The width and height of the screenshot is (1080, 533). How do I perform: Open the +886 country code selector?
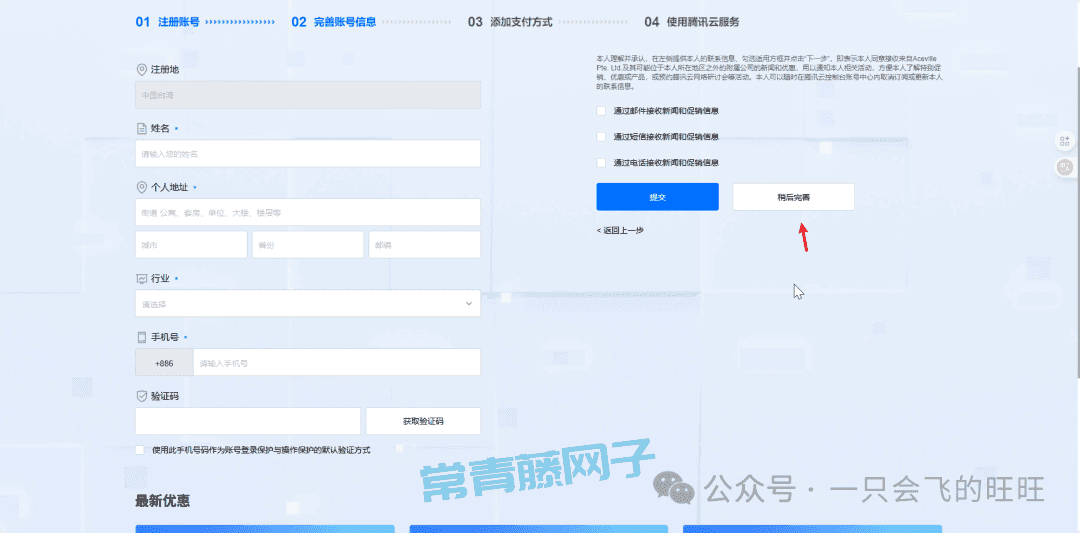(x=164, y=362)
